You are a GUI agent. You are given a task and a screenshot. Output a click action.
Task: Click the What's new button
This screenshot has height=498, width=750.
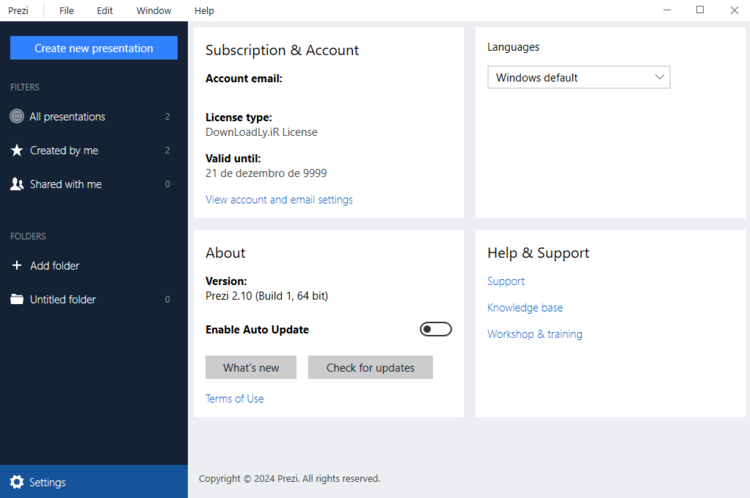pyautogui.click(x=251, y=368)
